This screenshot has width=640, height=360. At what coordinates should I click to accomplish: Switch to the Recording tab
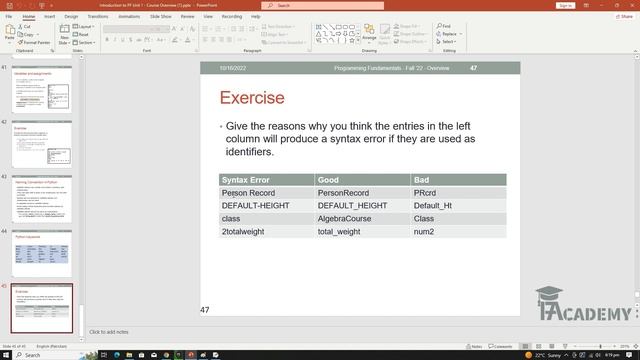(x=232, y=17)
